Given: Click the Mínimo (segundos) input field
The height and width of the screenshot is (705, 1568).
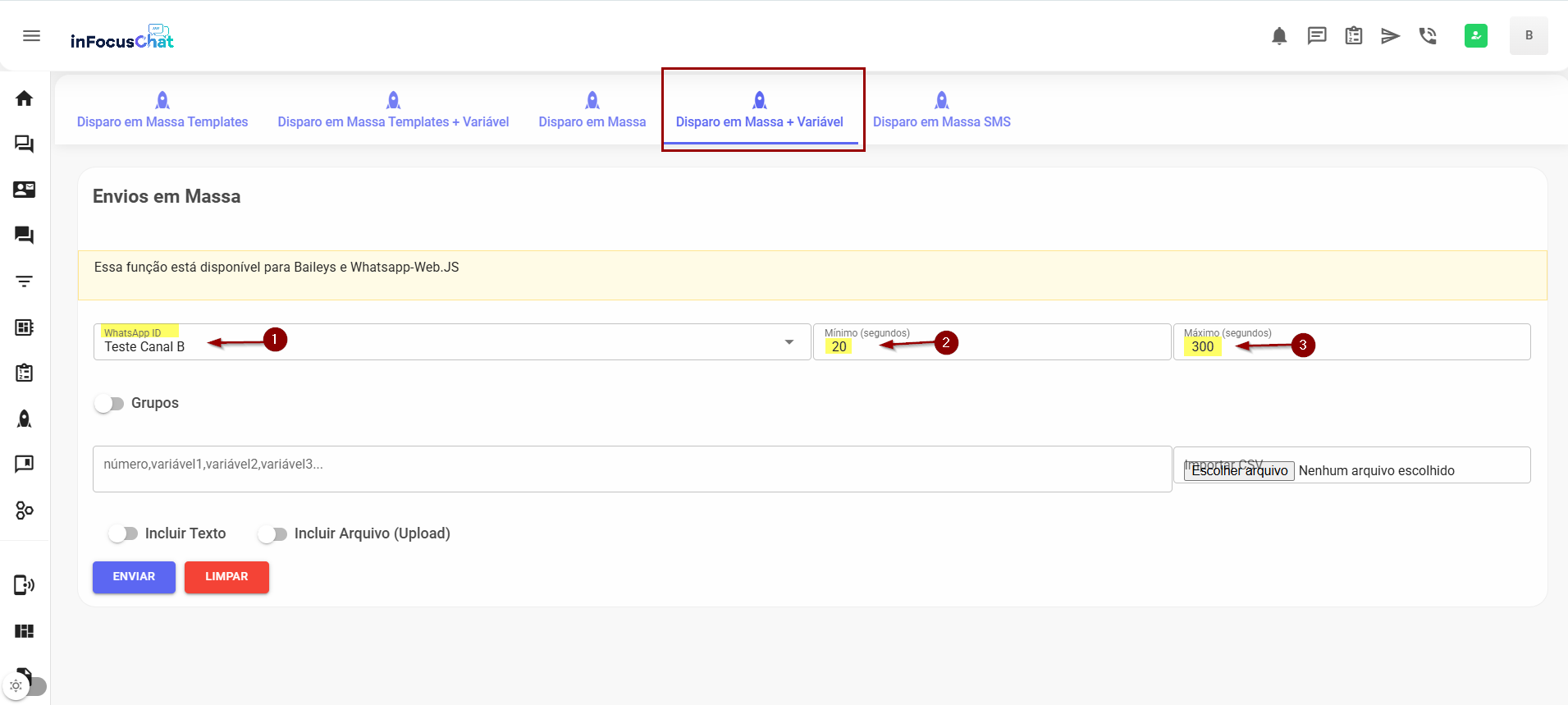Looking at the screenshot, I should pos(991,347).
